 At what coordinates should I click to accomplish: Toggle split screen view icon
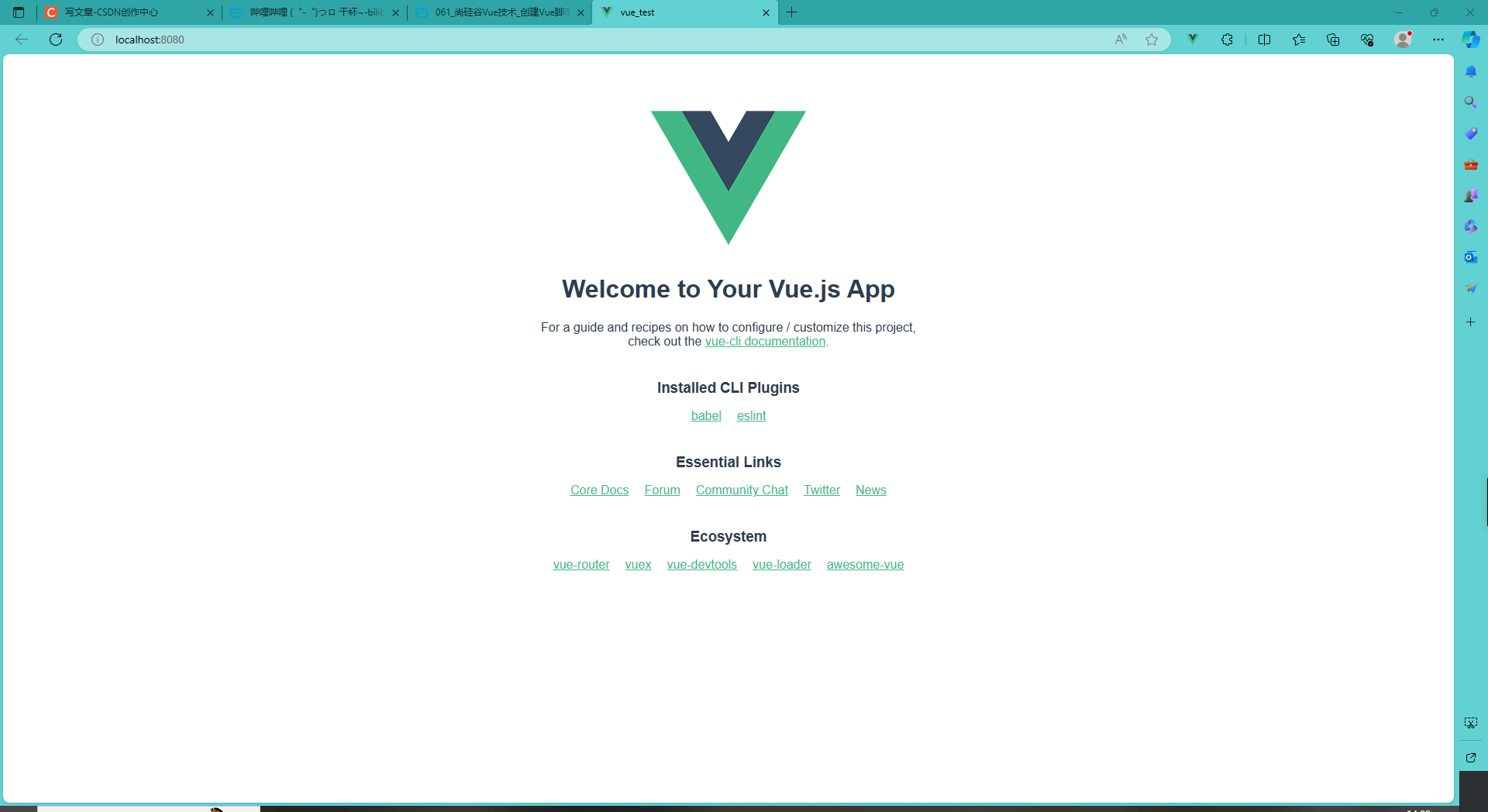click(x=1264, y=40)
